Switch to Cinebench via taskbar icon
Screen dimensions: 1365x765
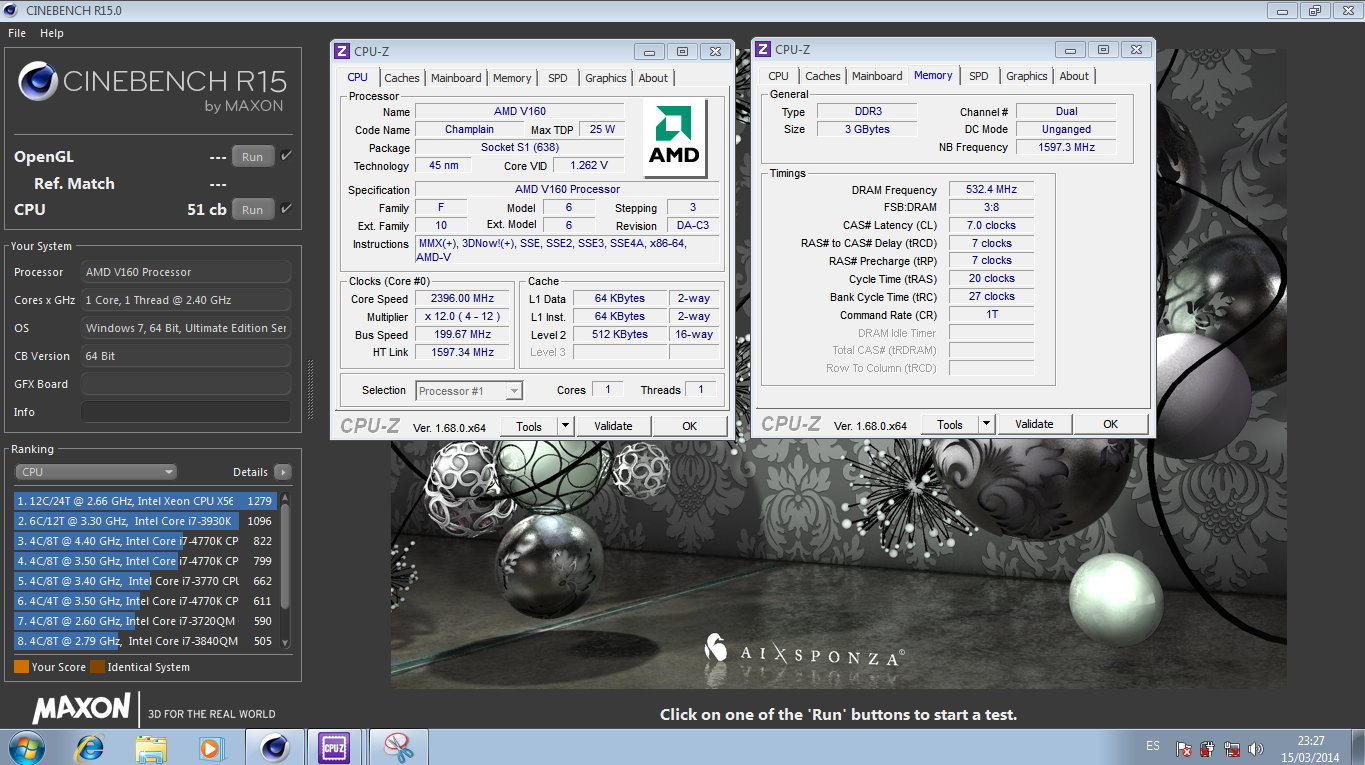275,747
